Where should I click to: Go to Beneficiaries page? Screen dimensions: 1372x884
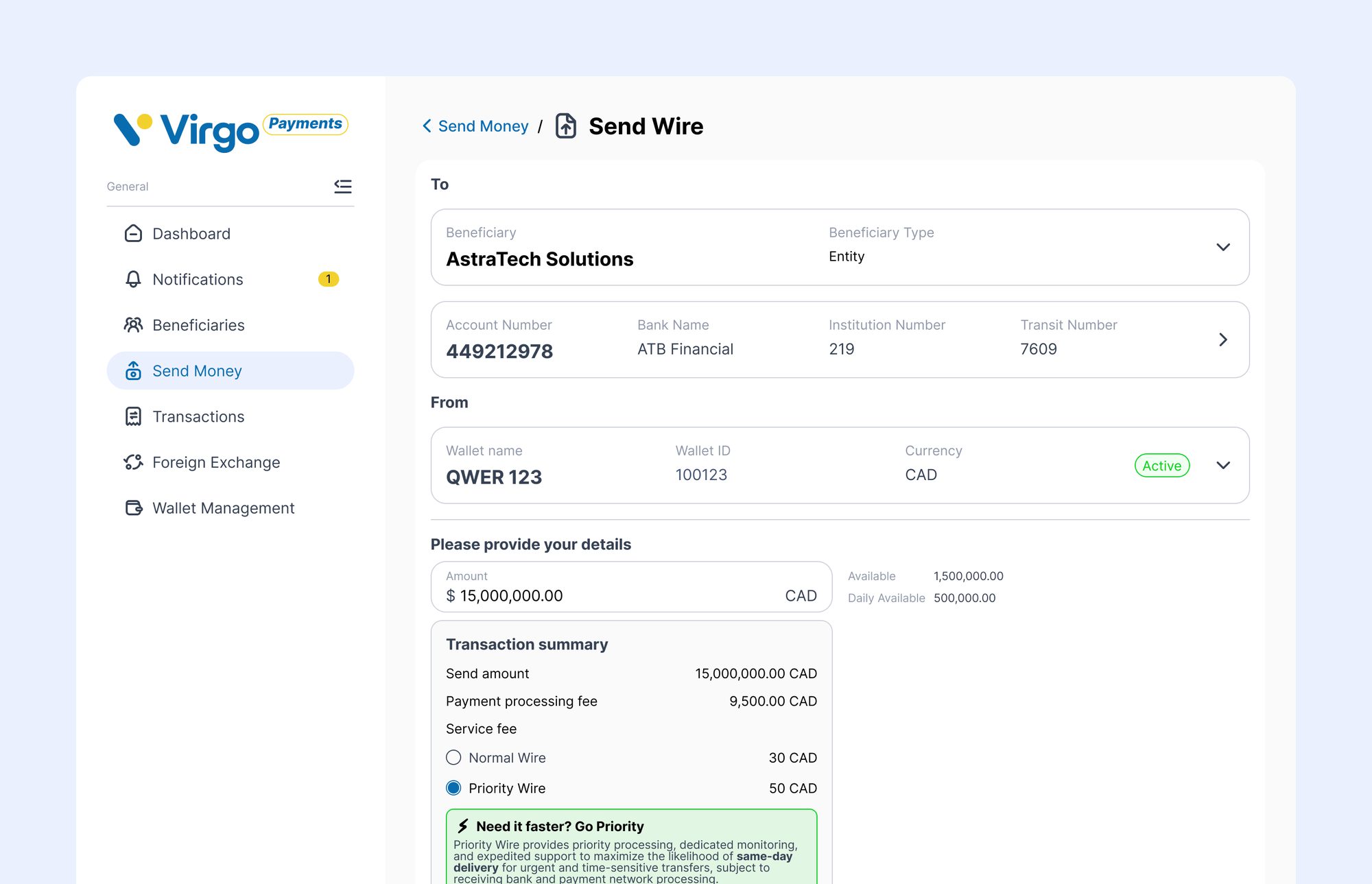pos(230,325)
